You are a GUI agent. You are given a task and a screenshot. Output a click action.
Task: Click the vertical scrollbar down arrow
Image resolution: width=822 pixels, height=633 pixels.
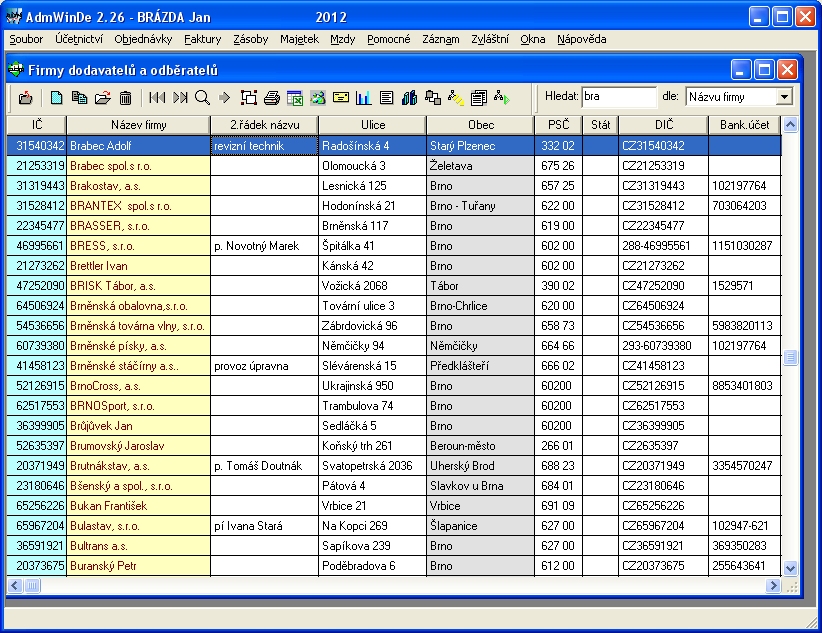[x=790, y=567]
